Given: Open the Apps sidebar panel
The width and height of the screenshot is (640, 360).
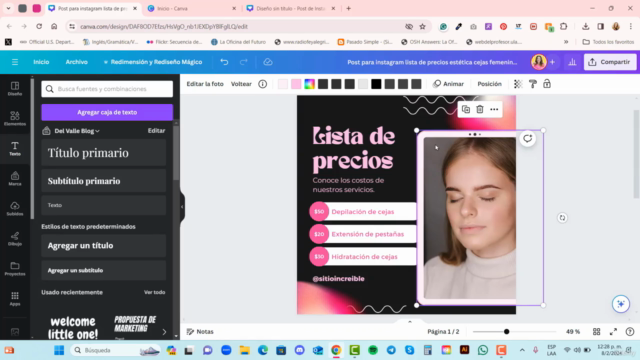Looking at the screenshot, I should tap(15, 298).
